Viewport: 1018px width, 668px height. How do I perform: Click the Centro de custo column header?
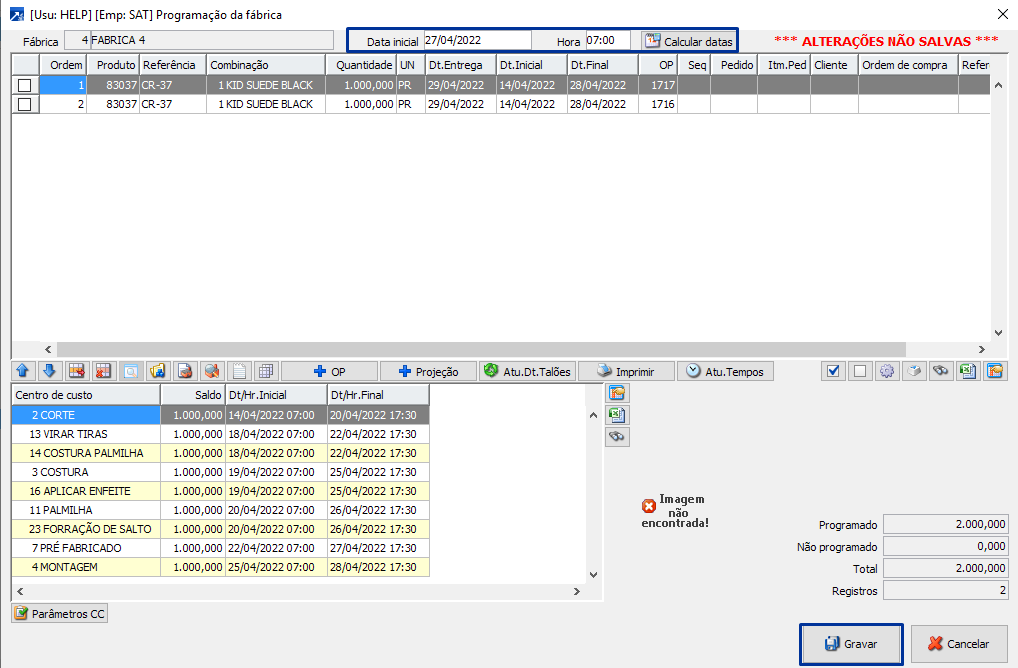click(85, 395)
